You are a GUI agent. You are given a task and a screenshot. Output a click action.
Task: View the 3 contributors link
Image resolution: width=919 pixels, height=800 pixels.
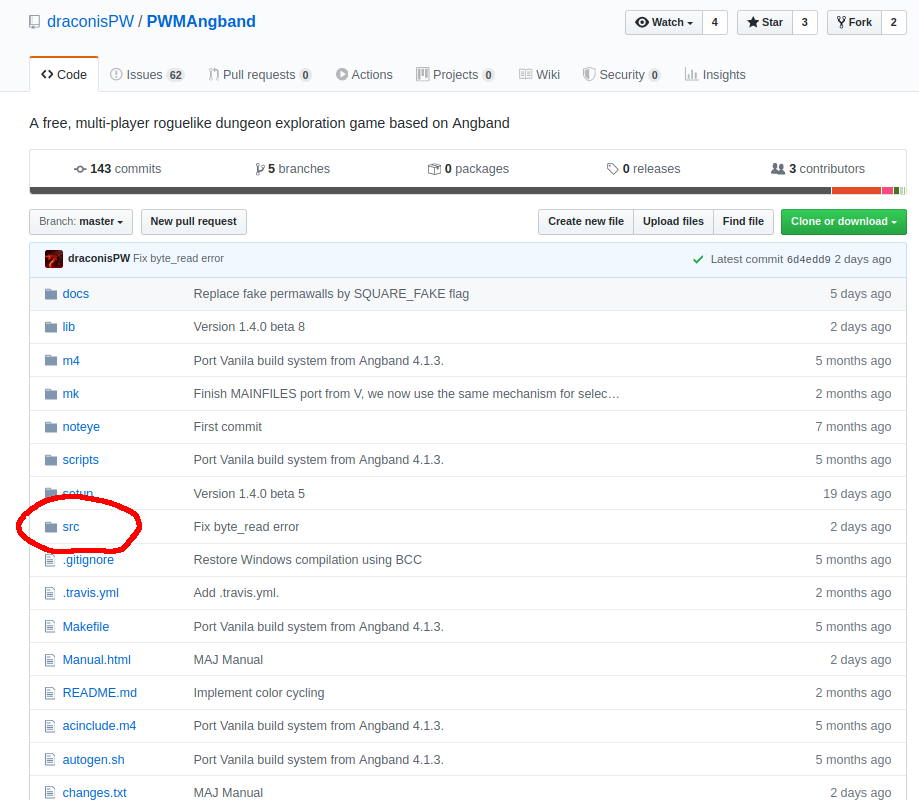tap(818, 169)
